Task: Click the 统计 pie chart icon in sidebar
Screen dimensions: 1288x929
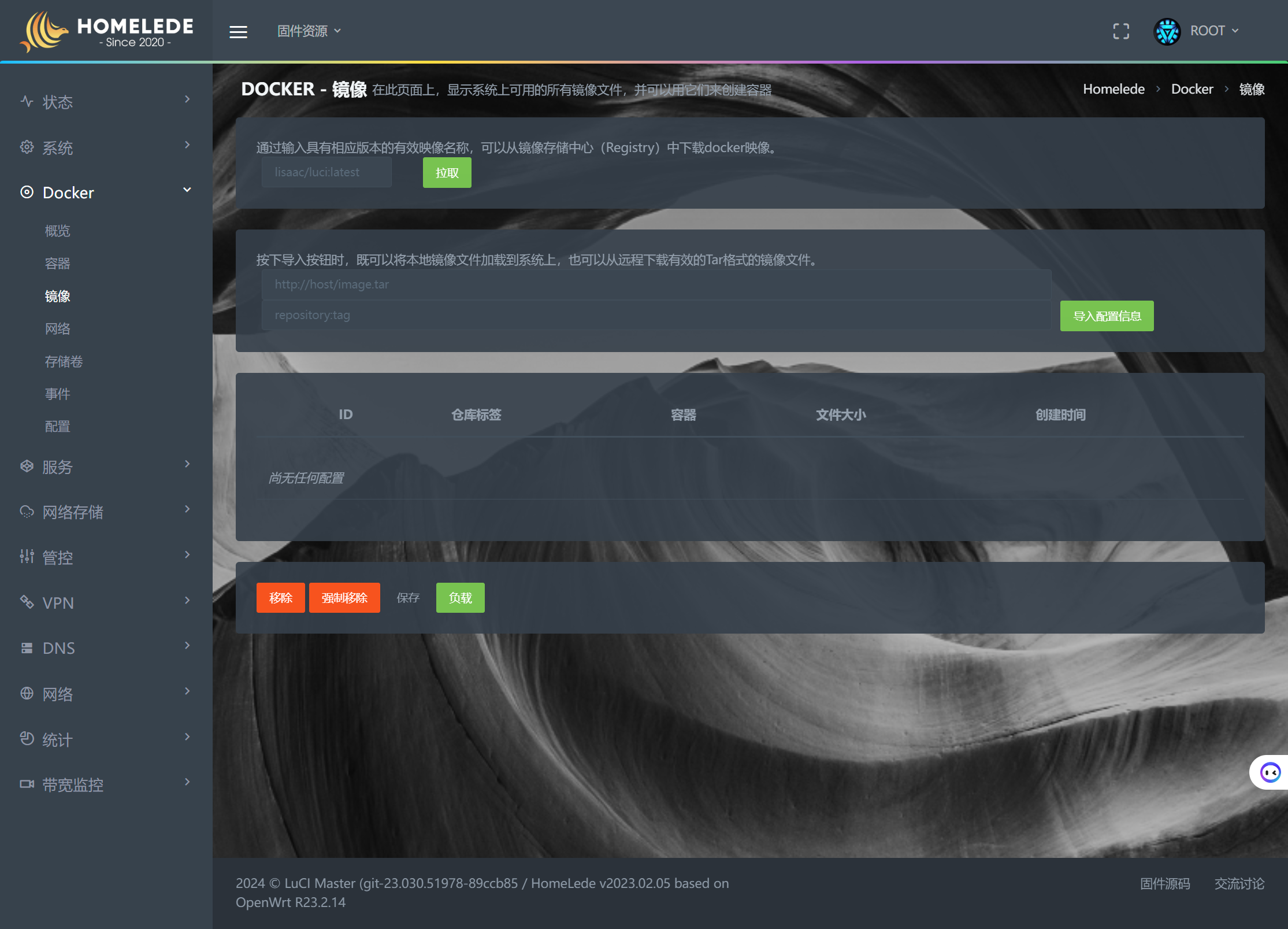Action: [x=27, y=738]
